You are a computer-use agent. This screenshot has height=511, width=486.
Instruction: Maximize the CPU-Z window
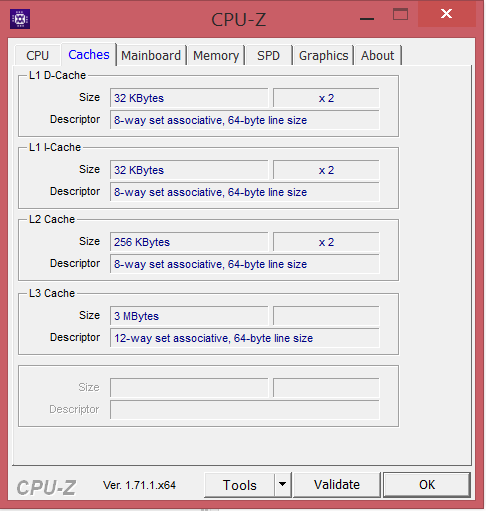(x=400, y=15)
